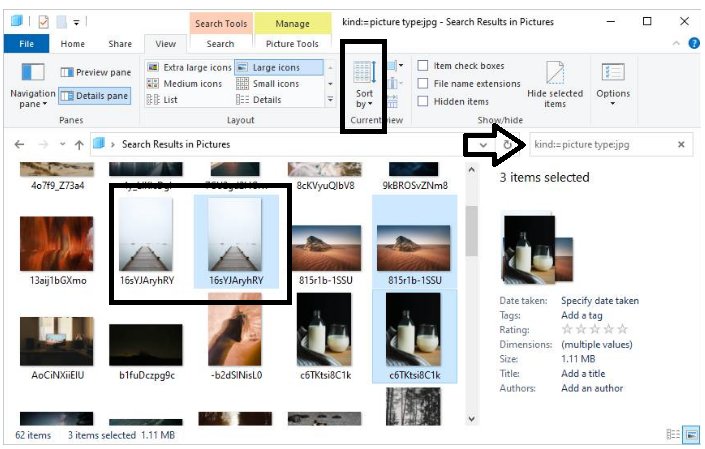The image size is (705, 449).
Task: Refresh the search results
Action: point(507,145)
